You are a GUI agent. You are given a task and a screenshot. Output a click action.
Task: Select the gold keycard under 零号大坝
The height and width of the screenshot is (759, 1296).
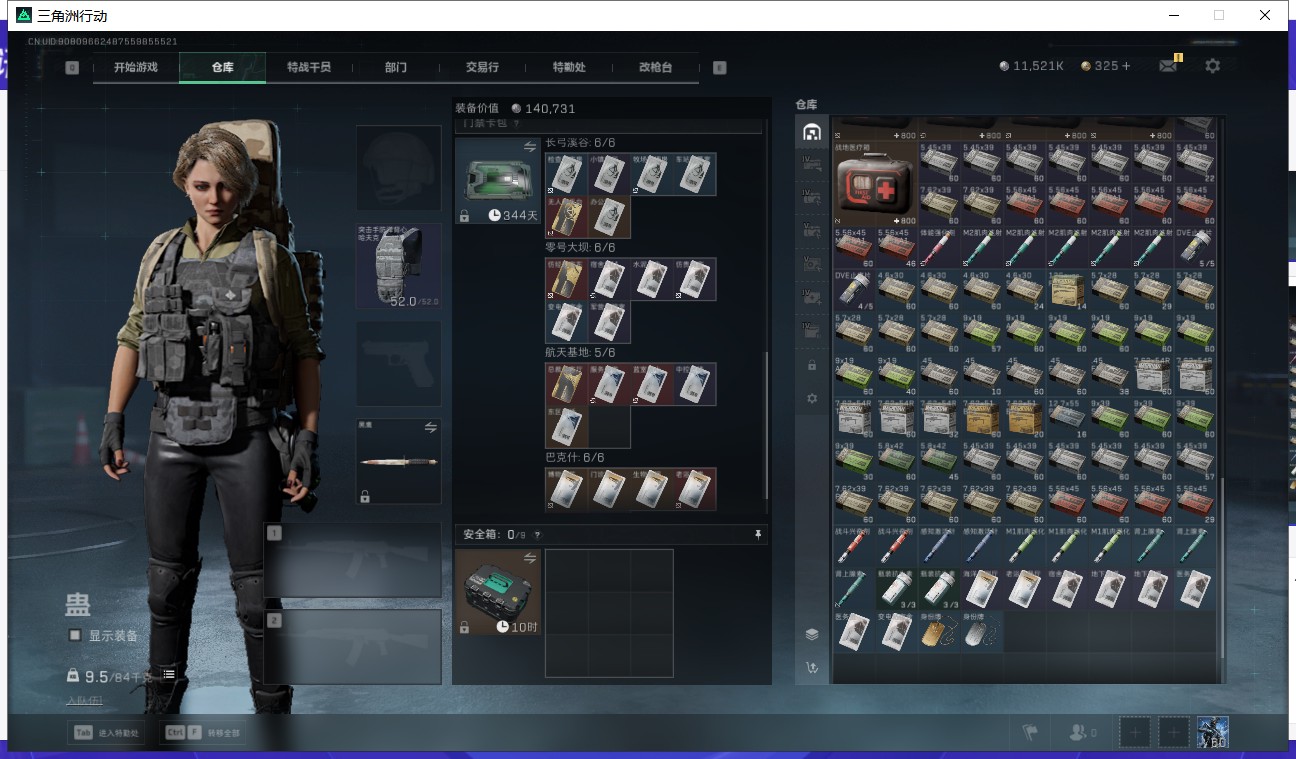[566, 279]
